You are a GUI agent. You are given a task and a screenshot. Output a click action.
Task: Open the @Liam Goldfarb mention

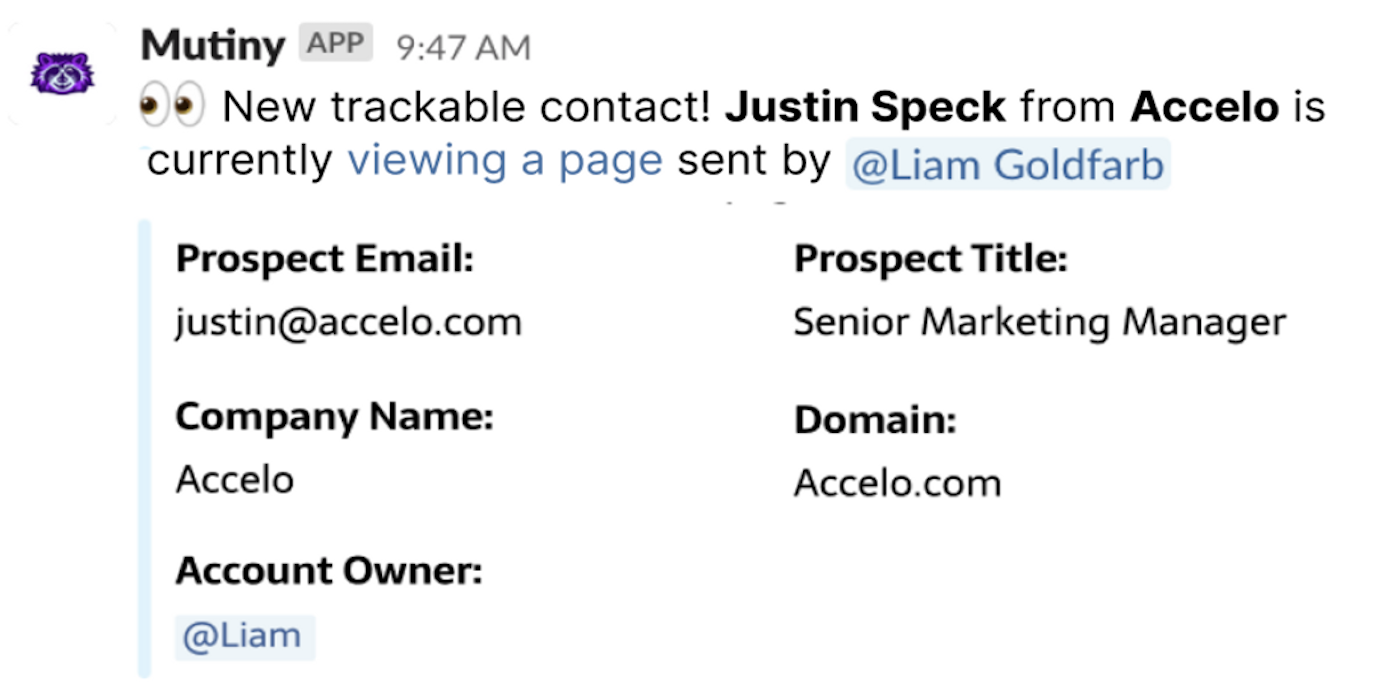[1007, 165]
